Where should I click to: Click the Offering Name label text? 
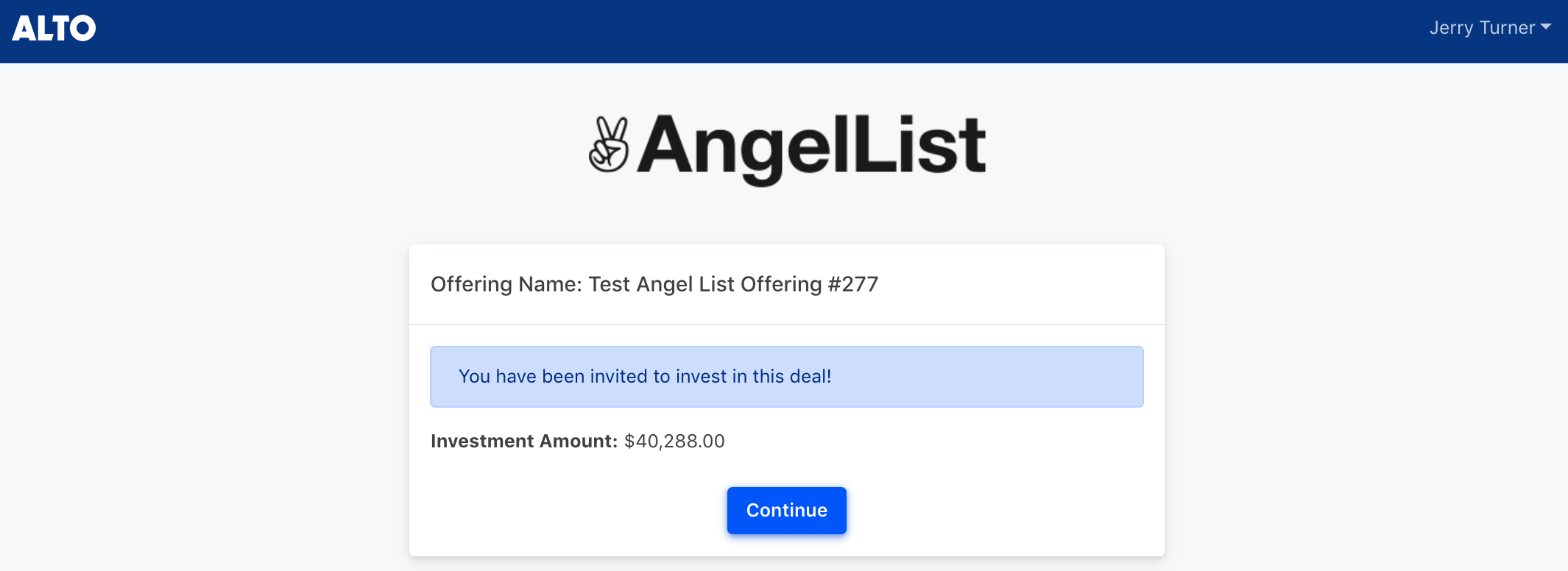(x=506, y=285)
